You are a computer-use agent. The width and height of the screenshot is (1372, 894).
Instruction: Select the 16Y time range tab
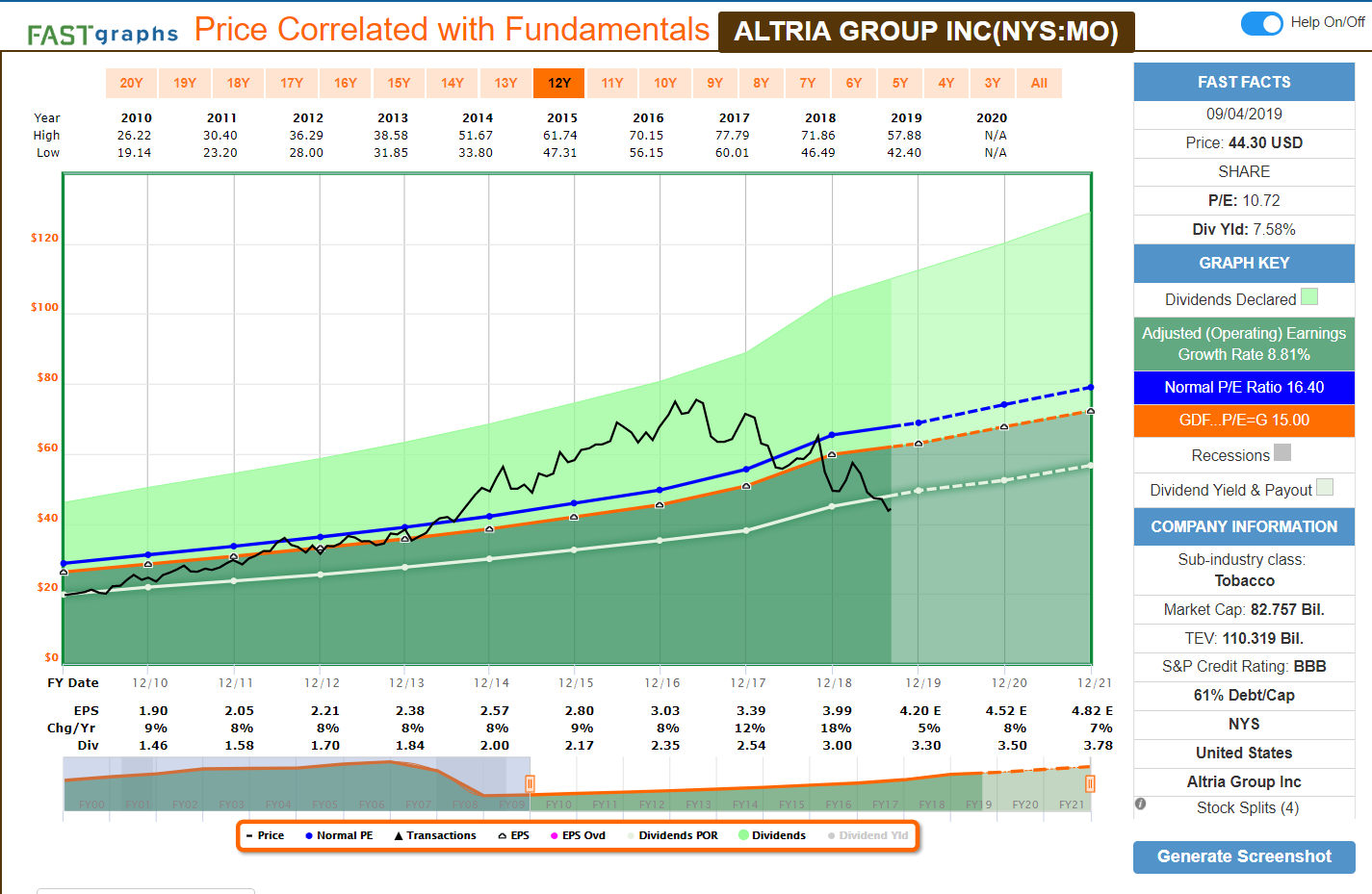click(x=345, y=83)
